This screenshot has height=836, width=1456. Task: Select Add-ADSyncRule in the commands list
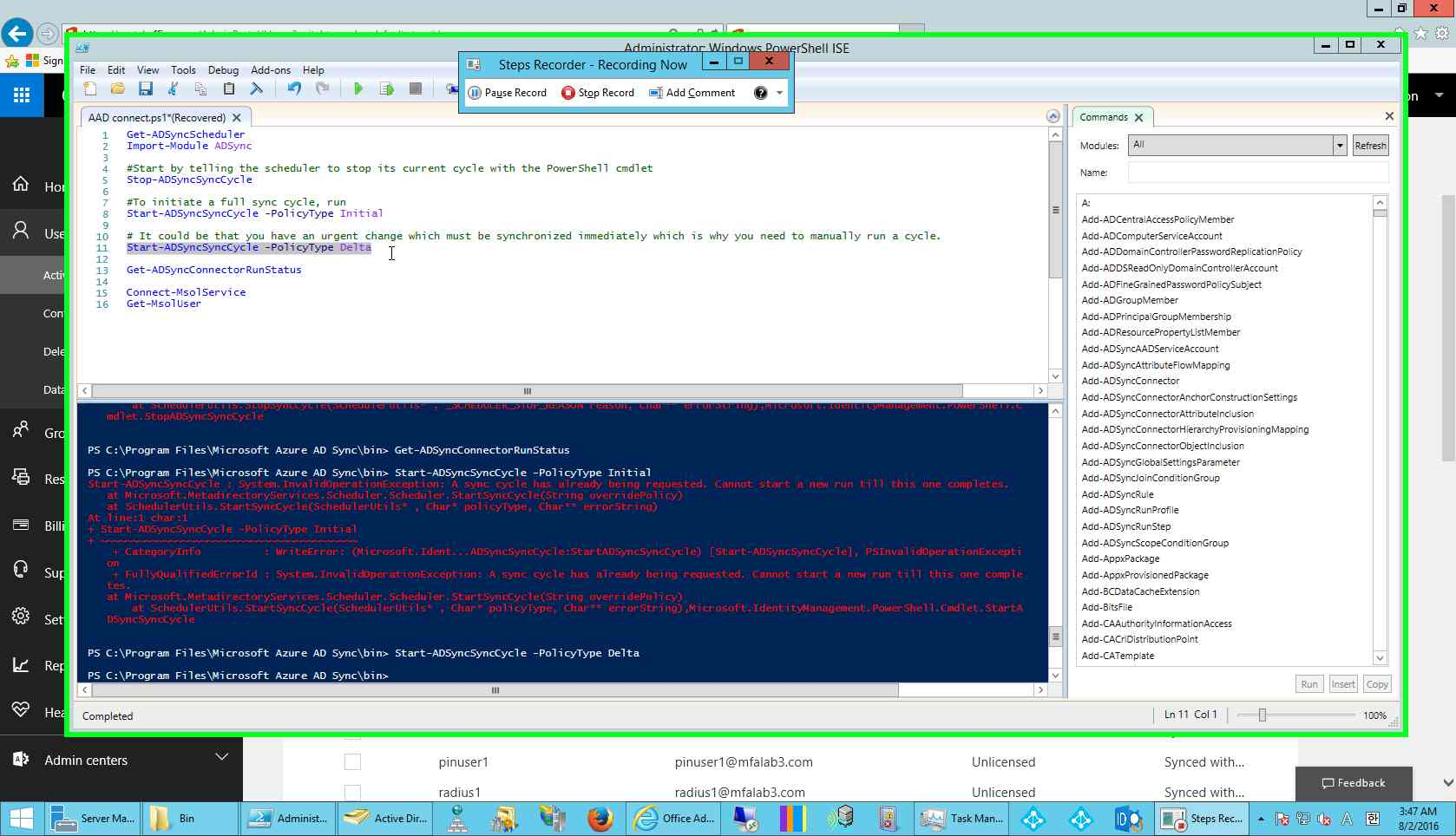pyautogui.click(x=1118, y=494)
